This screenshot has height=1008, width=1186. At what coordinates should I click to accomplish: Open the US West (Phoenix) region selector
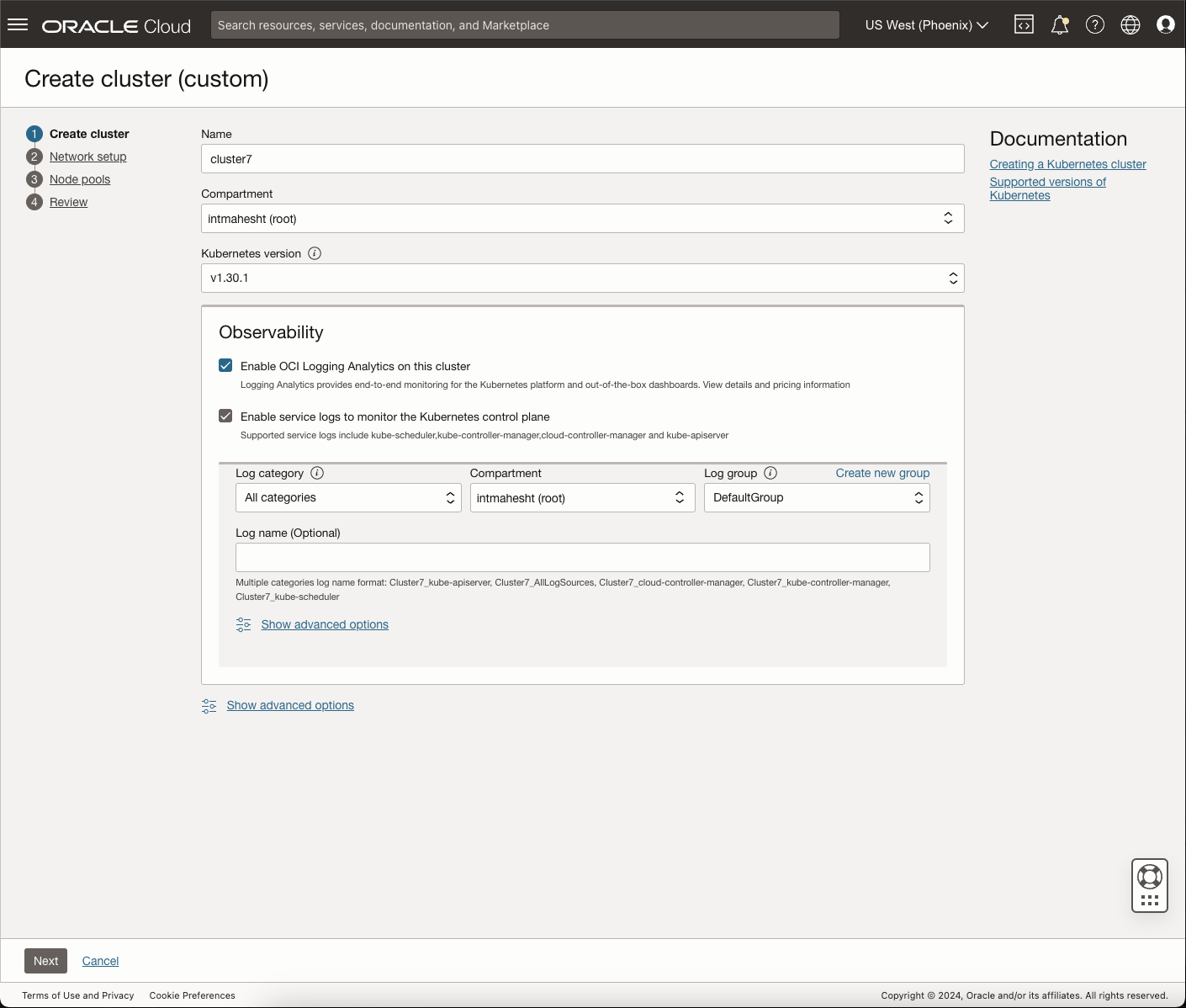pos(925,24)
